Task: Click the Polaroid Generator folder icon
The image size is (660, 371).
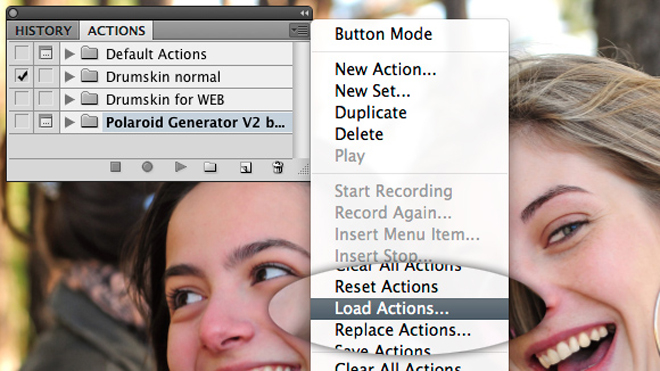Action: click(x=89, y=121)
